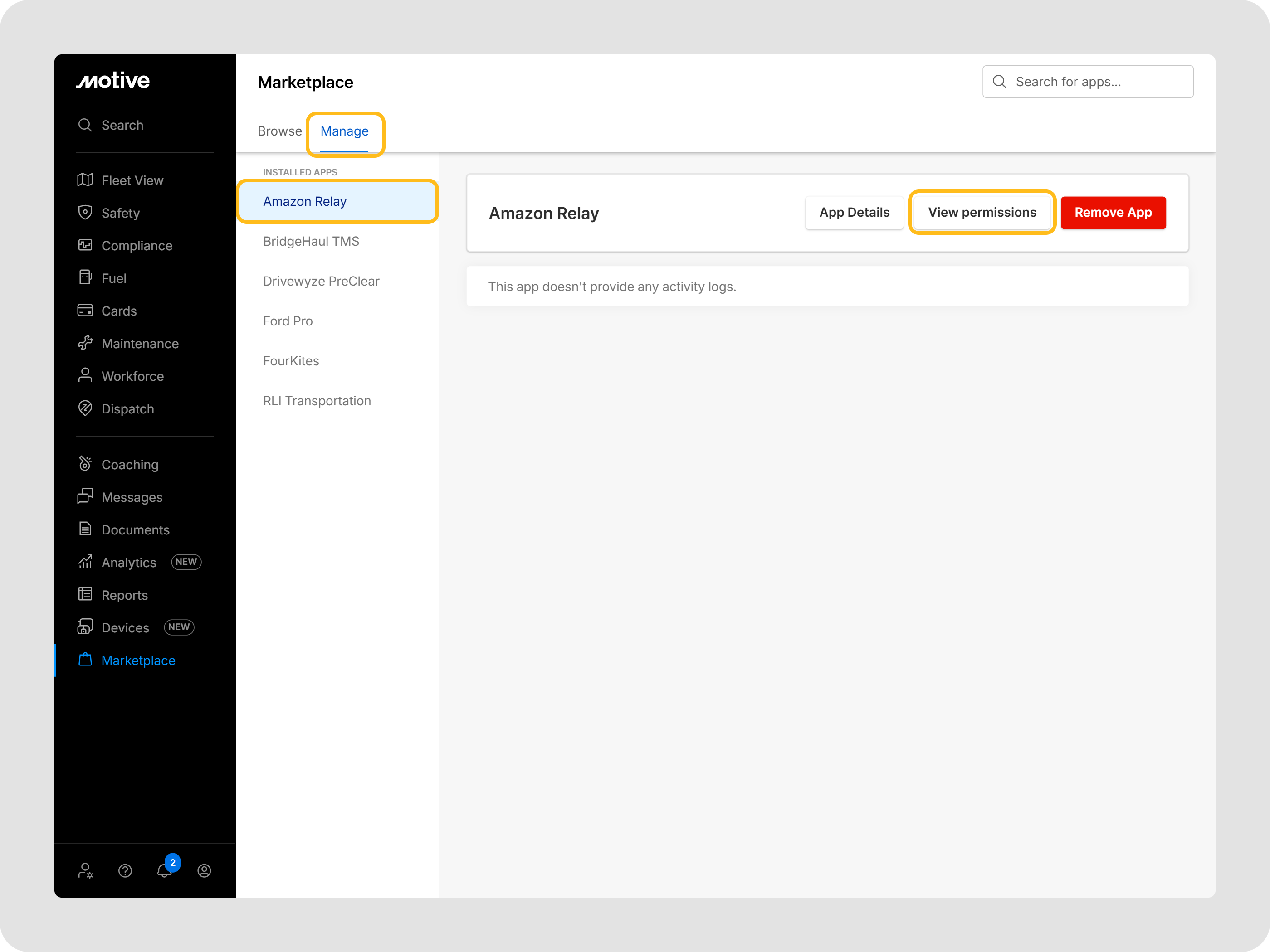Select BridgeHaul TMS in installed apps
Viewport: 1270px width, 952px height.
(x=311, y=242)
